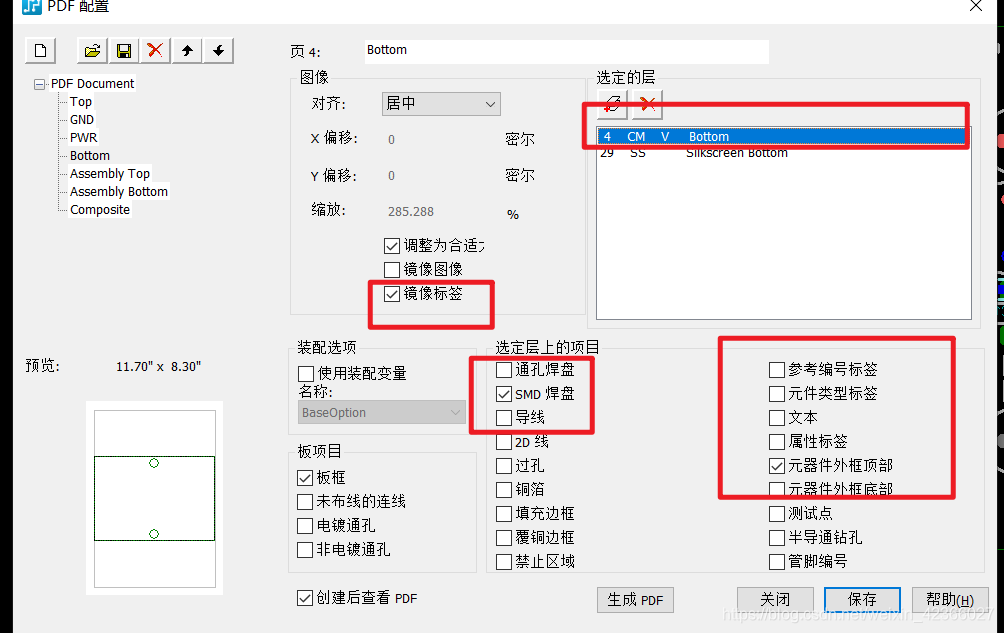The image size is (1004, 633).
Task: Enable 参考编号标签 checkbox
Action: (x=777, y=370)
